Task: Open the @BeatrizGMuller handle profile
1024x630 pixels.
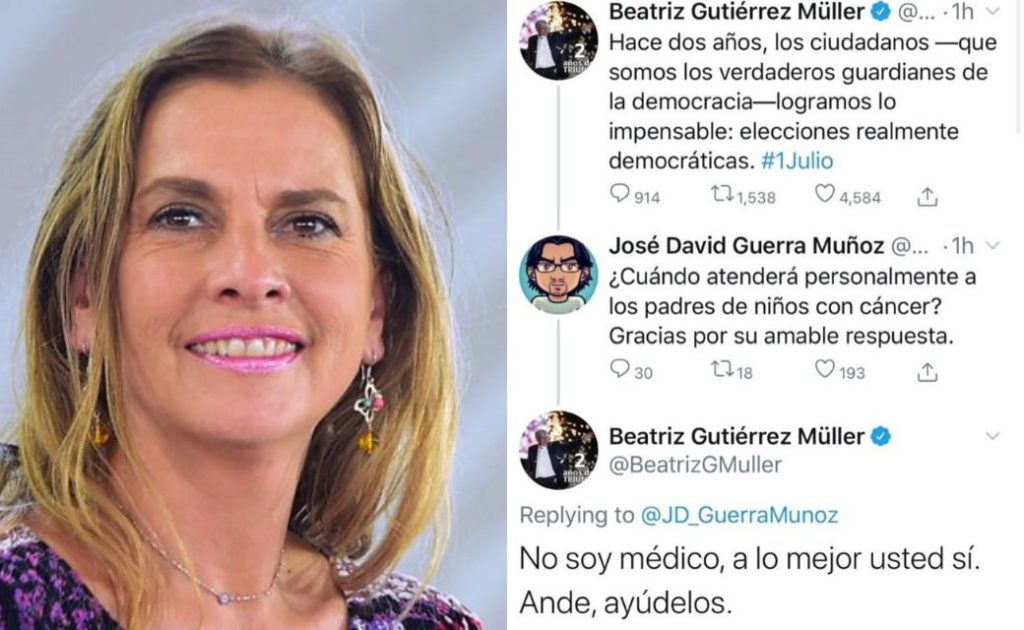Action: (x=696, y=465)
